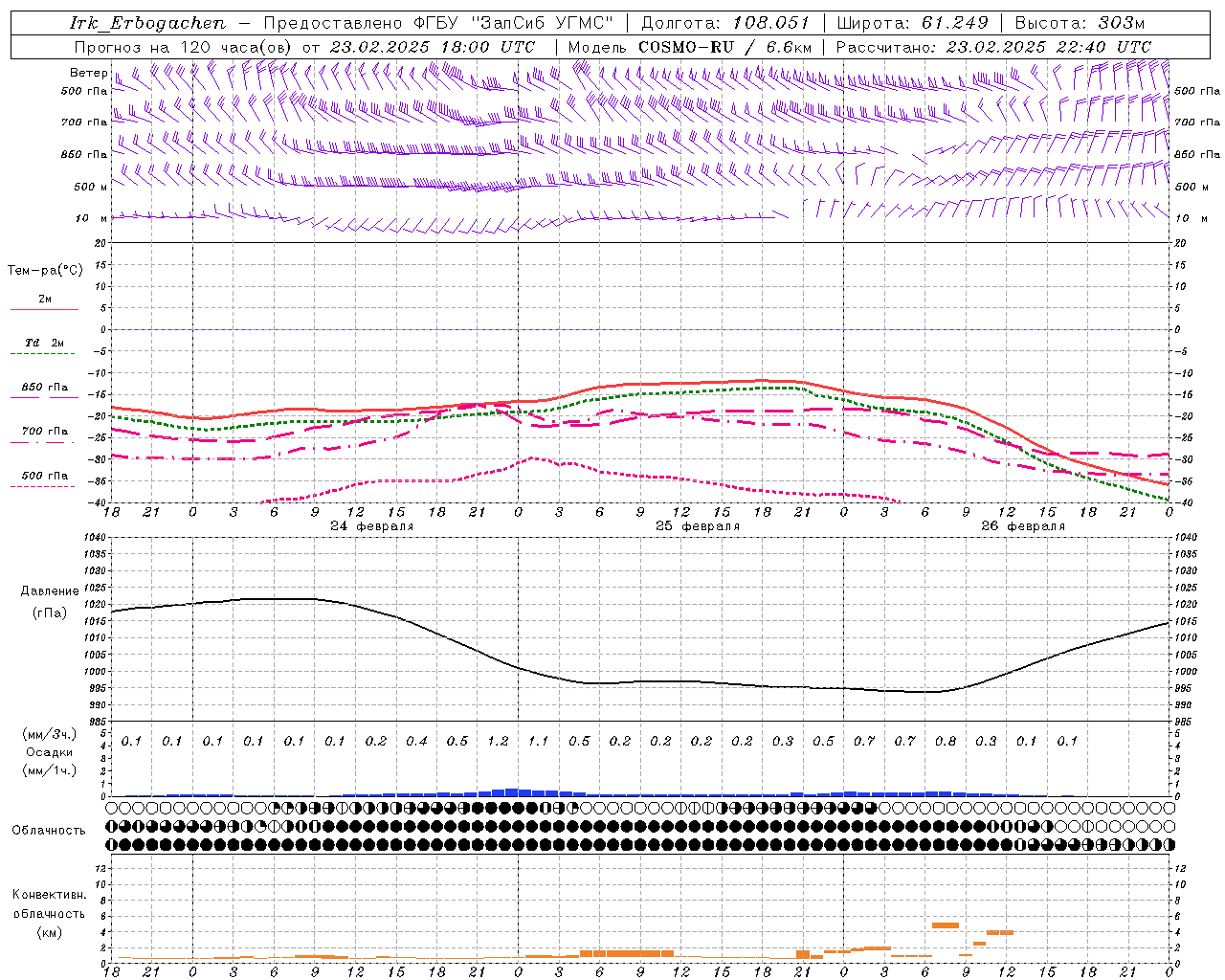Select the forecast start time 23.02.2025 18:00 UTC
1225x980 pixels.
tap(432, 47)
